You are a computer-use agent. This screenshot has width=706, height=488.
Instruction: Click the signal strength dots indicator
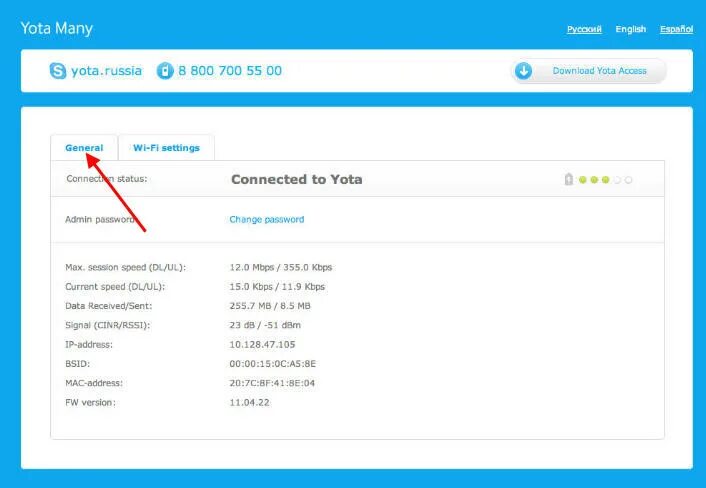point(606,180)
